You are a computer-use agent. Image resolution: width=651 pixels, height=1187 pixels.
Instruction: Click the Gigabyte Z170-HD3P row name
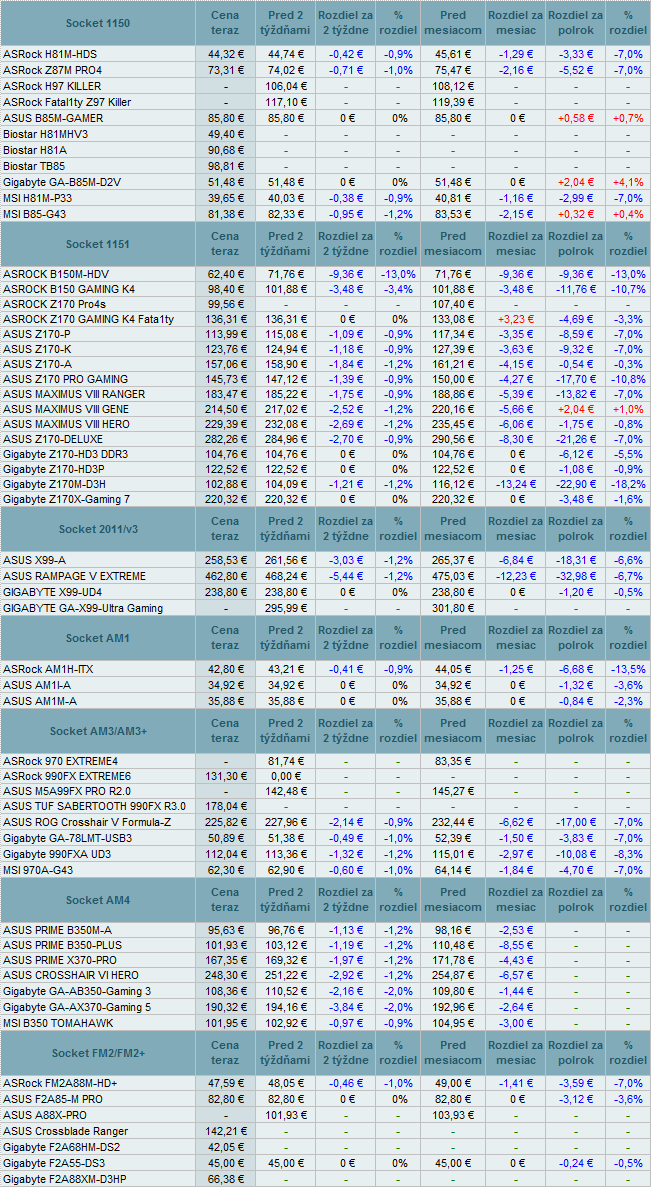point(53,469)
